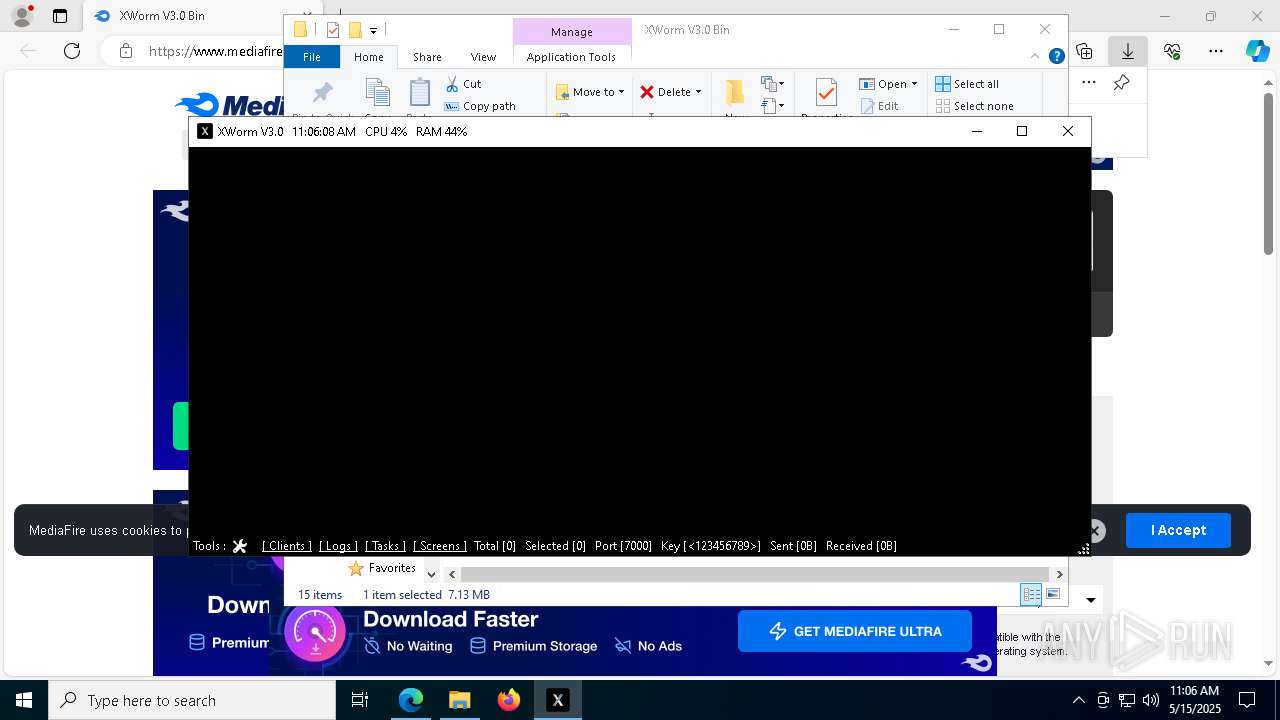
Task: Click the Sent [0B] status entry
Action: click(x=793, y=546)
